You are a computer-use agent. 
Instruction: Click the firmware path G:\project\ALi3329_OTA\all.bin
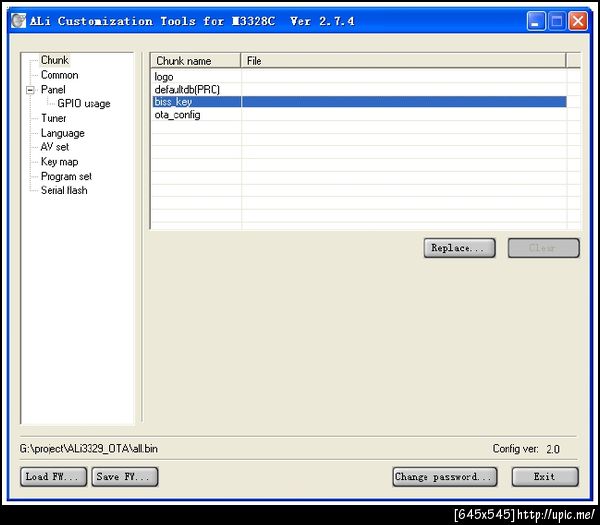coord(89,448)
